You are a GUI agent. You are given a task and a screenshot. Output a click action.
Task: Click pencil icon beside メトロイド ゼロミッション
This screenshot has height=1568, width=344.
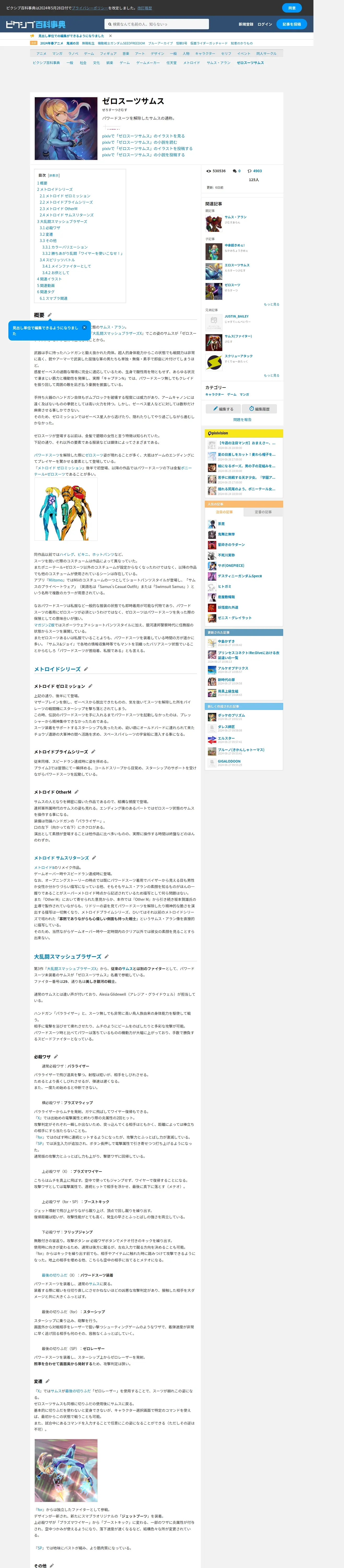(x=91, y=686)
